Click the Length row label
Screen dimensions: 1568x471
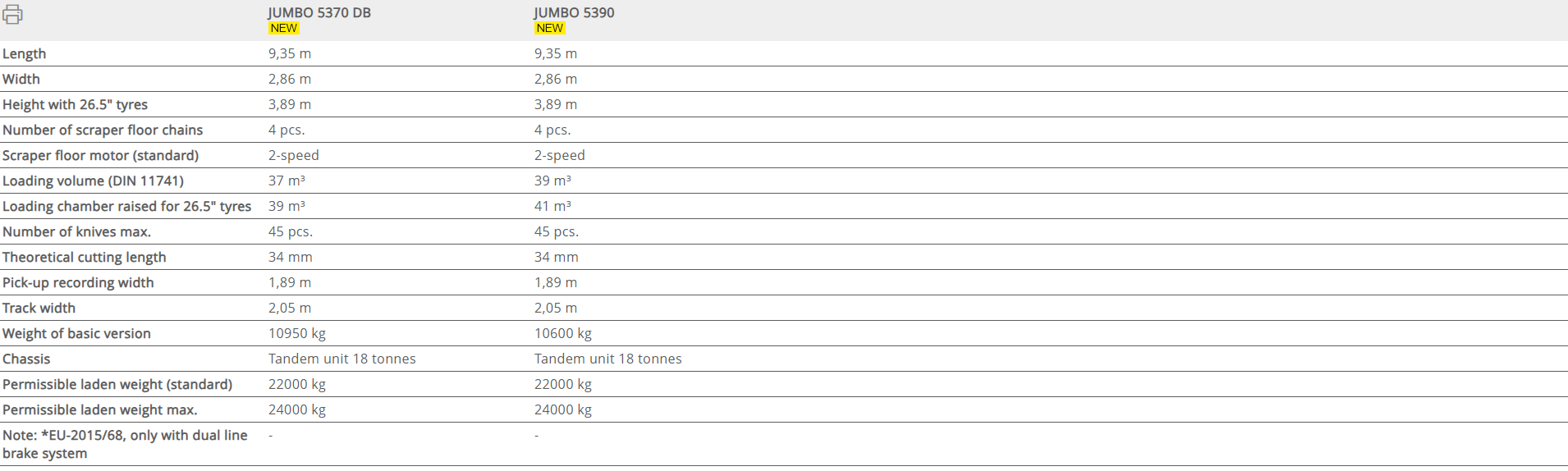pyautogui.click(x=25, y=53)
